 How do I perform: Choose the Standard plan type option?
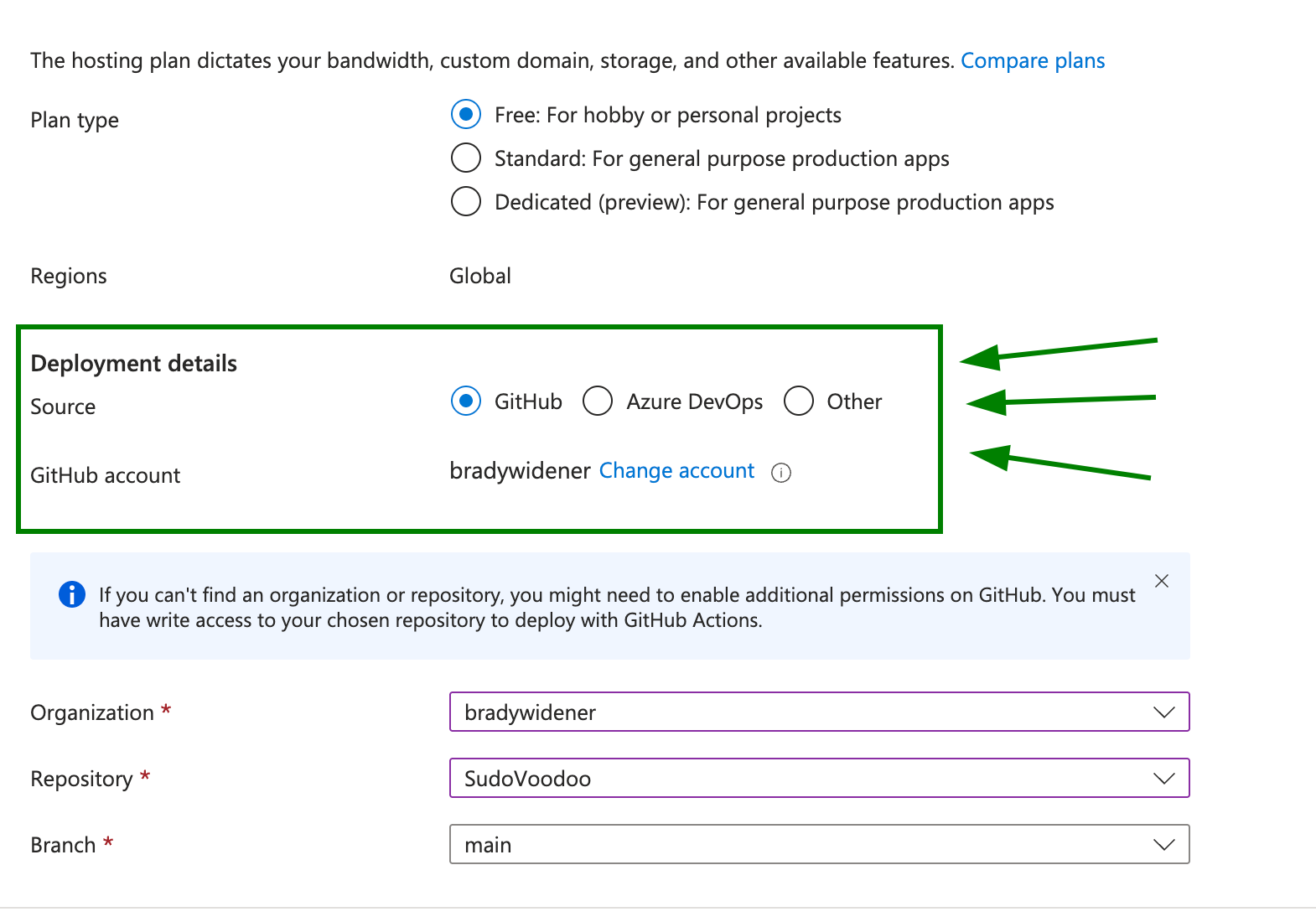point(466,158)
